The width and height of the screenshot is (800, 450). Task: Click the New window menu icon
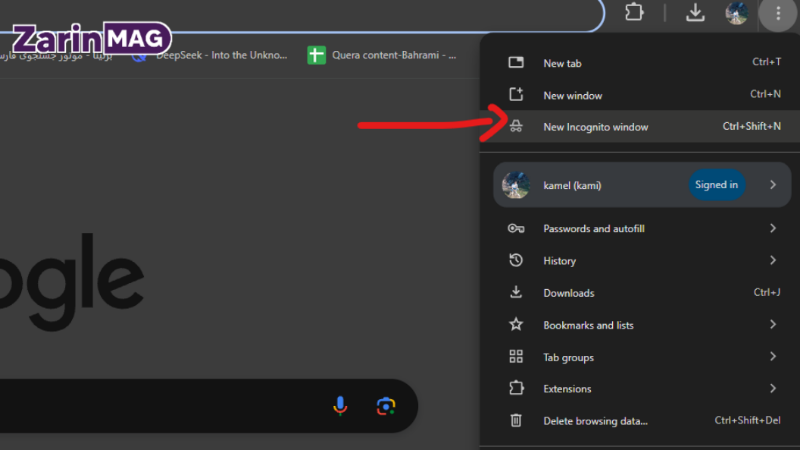coord(516,94)
